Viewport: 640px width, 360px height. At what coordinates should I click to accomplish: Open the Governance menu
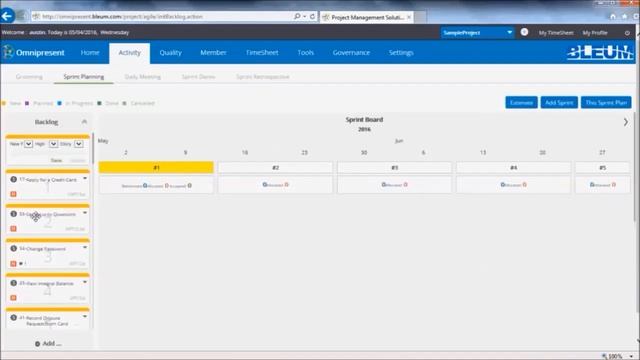351,53
